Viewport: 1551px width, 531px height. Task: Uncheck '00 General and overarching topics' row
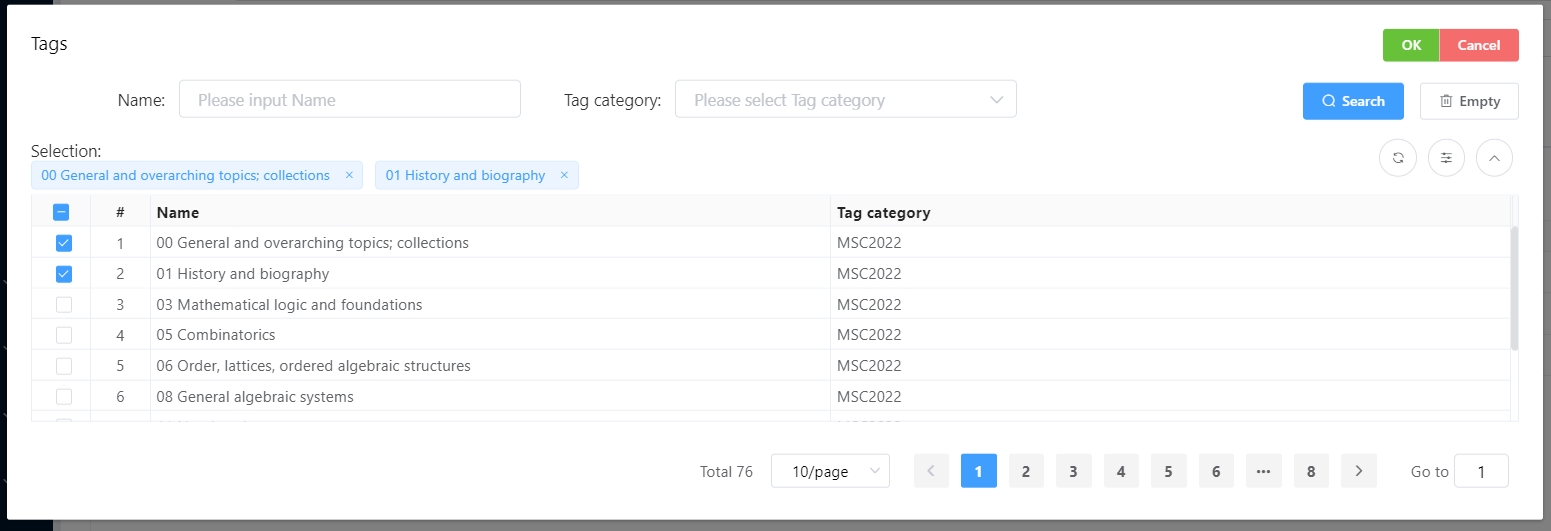(64, 243)
